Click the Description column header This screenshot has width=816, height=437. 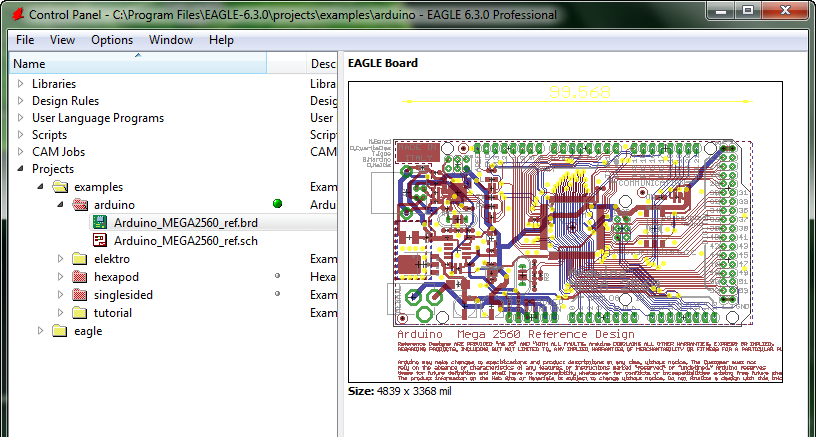coord(322,64)
